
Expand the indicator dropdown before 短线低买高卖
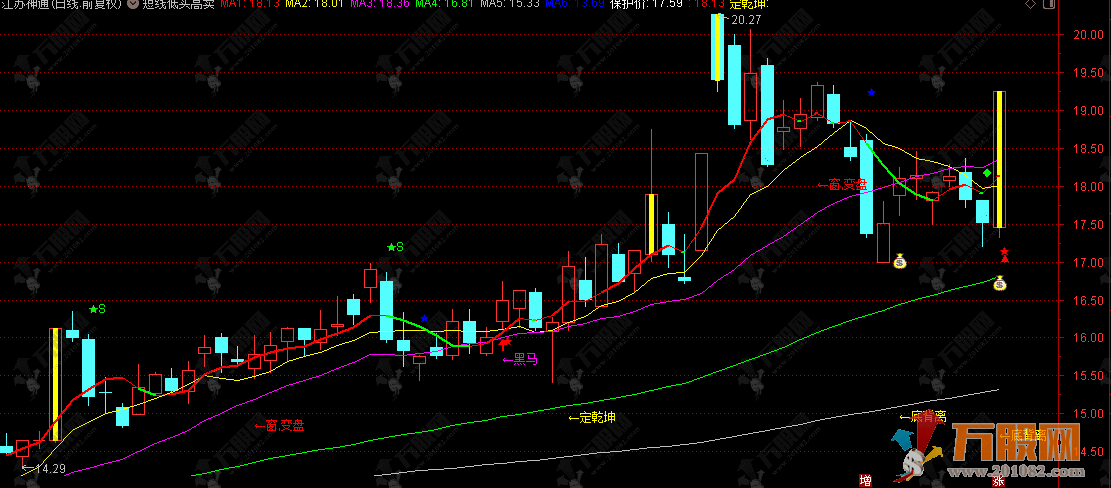[x=133, y=4]
